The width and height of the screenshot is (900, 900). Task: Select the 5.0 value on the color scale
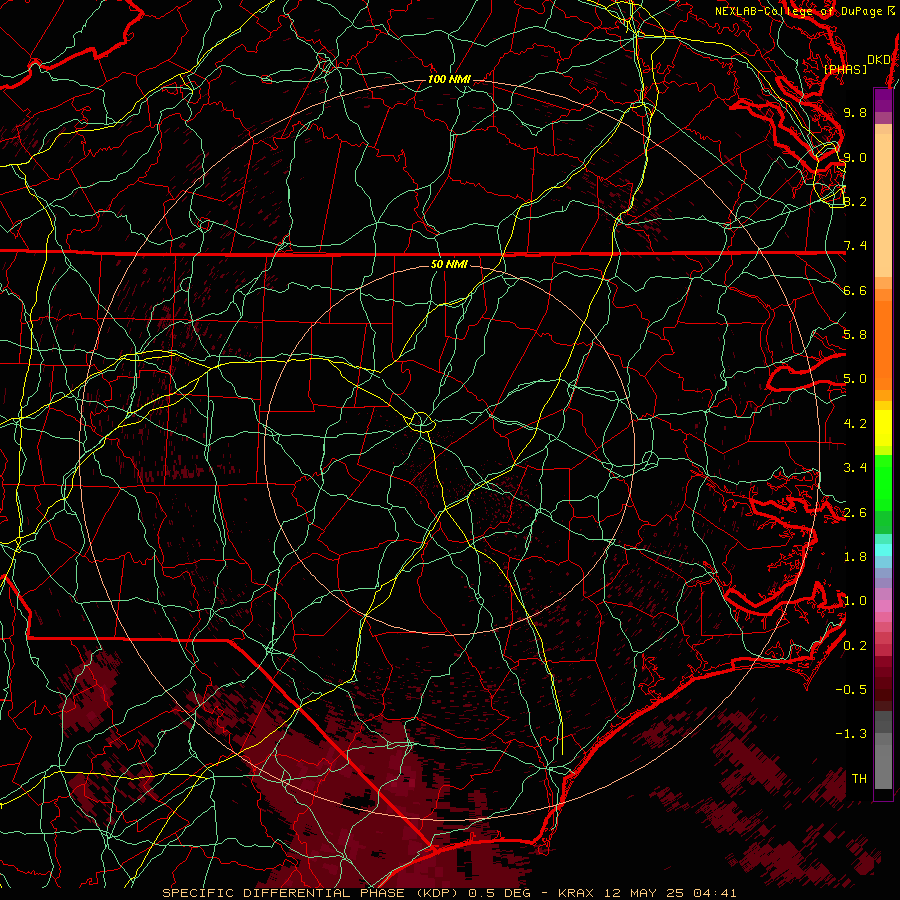click(x=855, y=379)
